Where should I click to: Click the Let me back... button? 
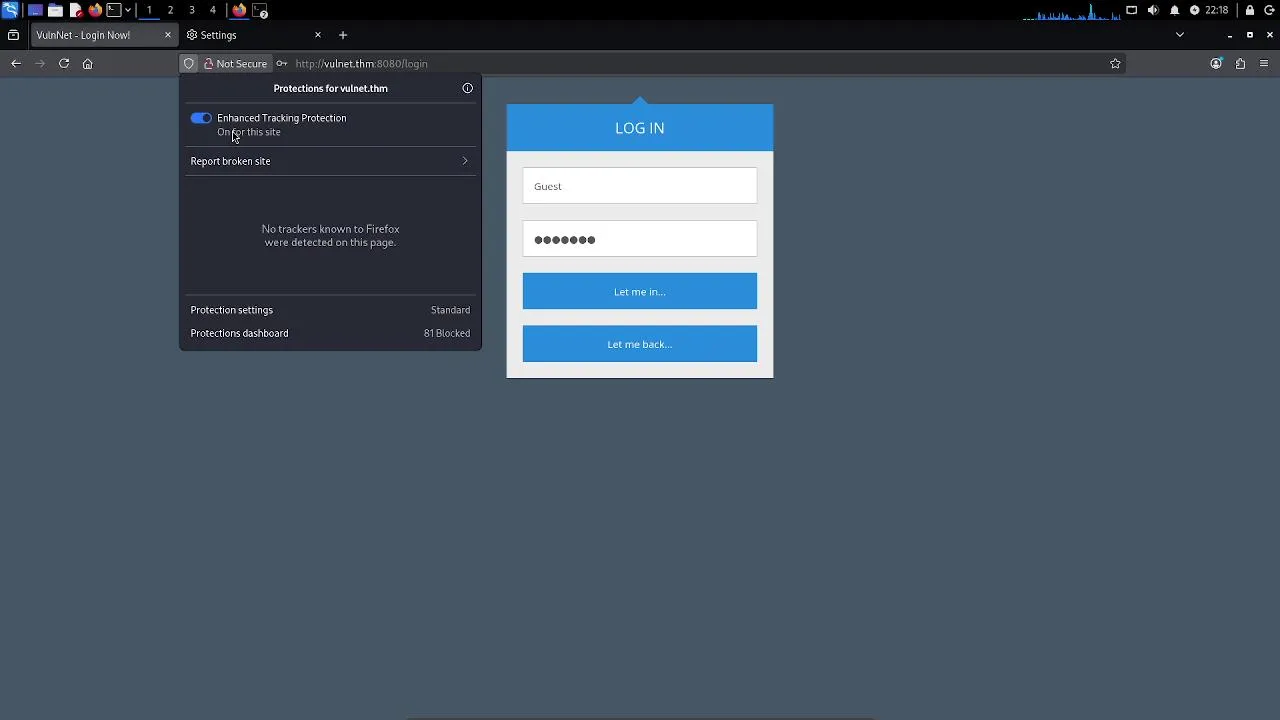pos(640,343)
